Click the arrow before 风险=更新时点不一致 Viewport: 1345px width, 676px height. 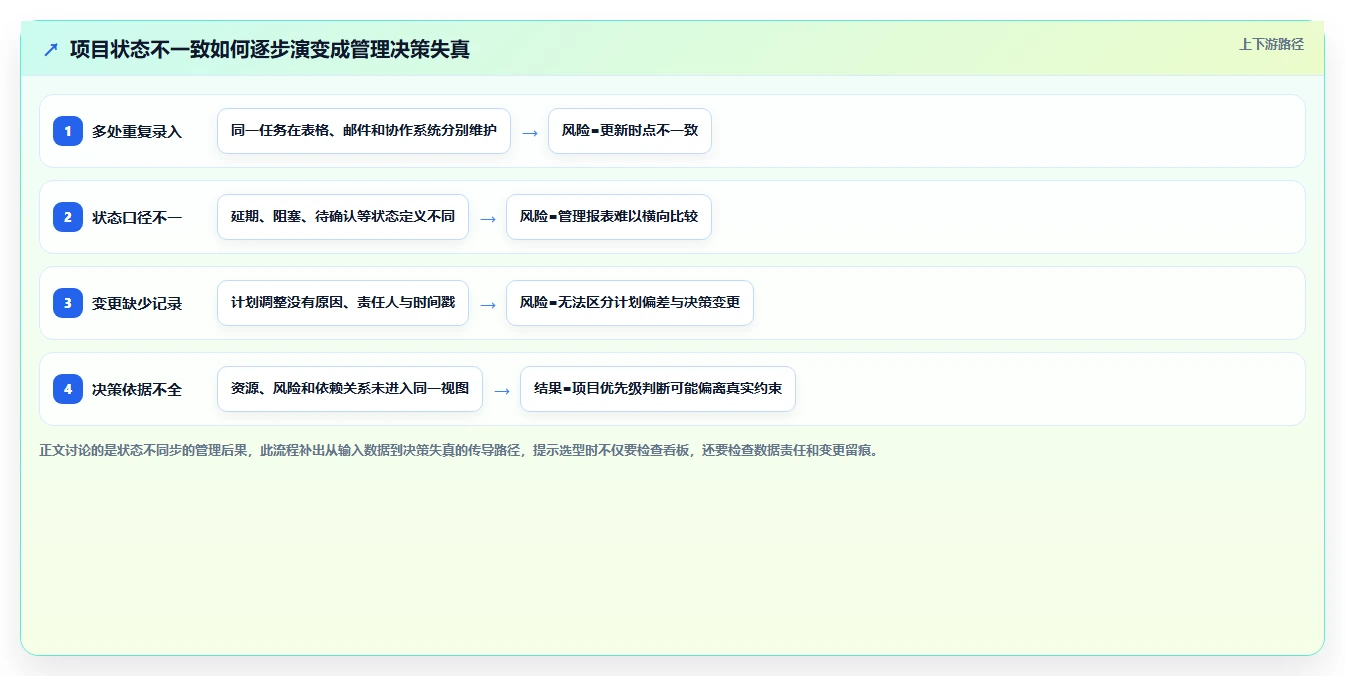click(x=530, y=132)
